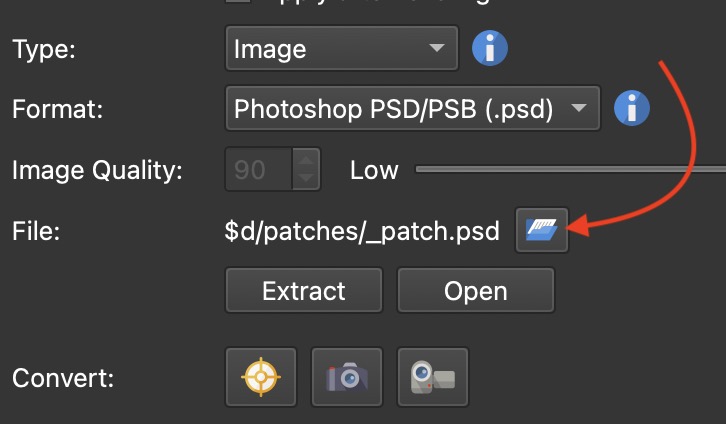Click the $d/patches/_patch.psd file path
The width and height of the screenshot is (726, 424).
362,232
